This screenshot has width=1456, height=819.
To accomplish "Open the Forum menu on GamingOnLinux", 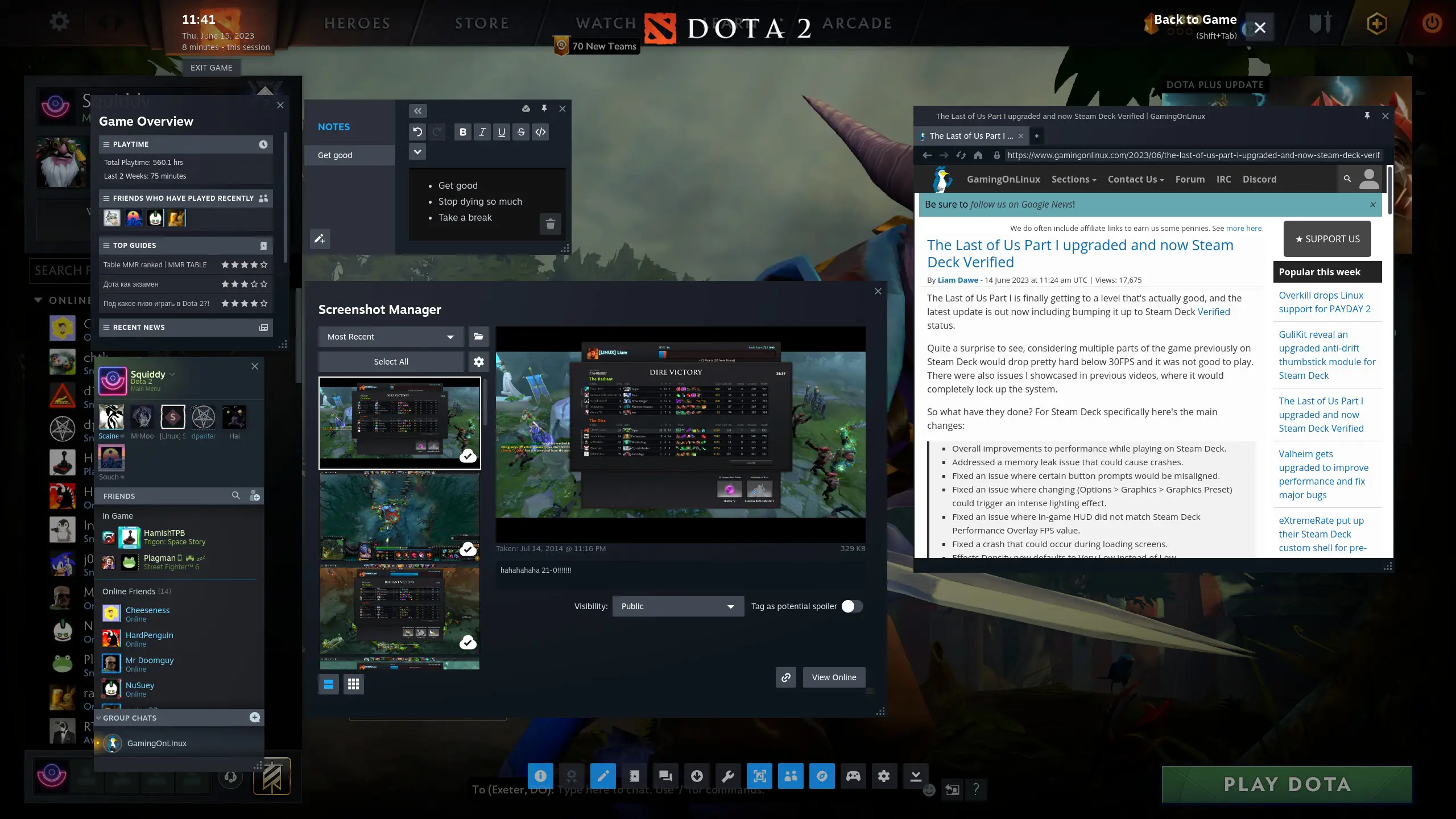I will tap(1189, 179).
